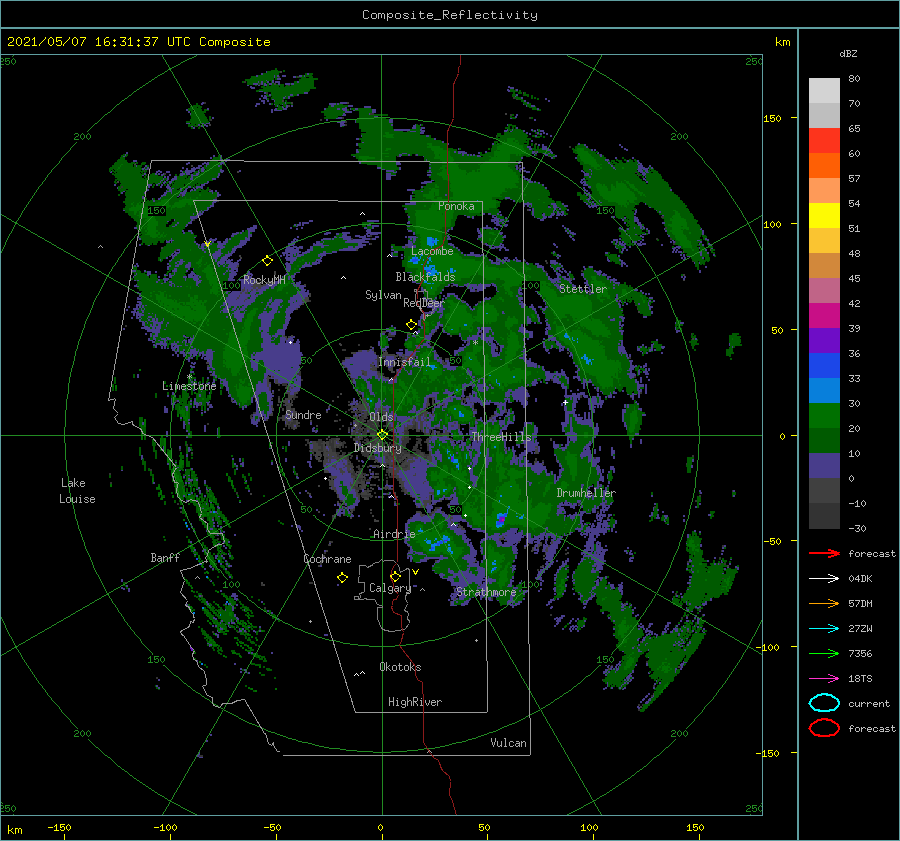Click the cyan current ellipse icon

(824, 703)
